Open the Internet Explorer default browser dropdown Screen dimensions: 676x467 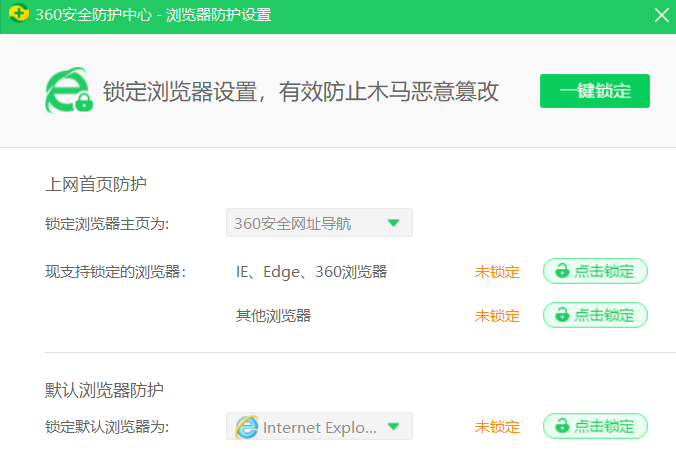pyautogui.click(x=319, y=426)
